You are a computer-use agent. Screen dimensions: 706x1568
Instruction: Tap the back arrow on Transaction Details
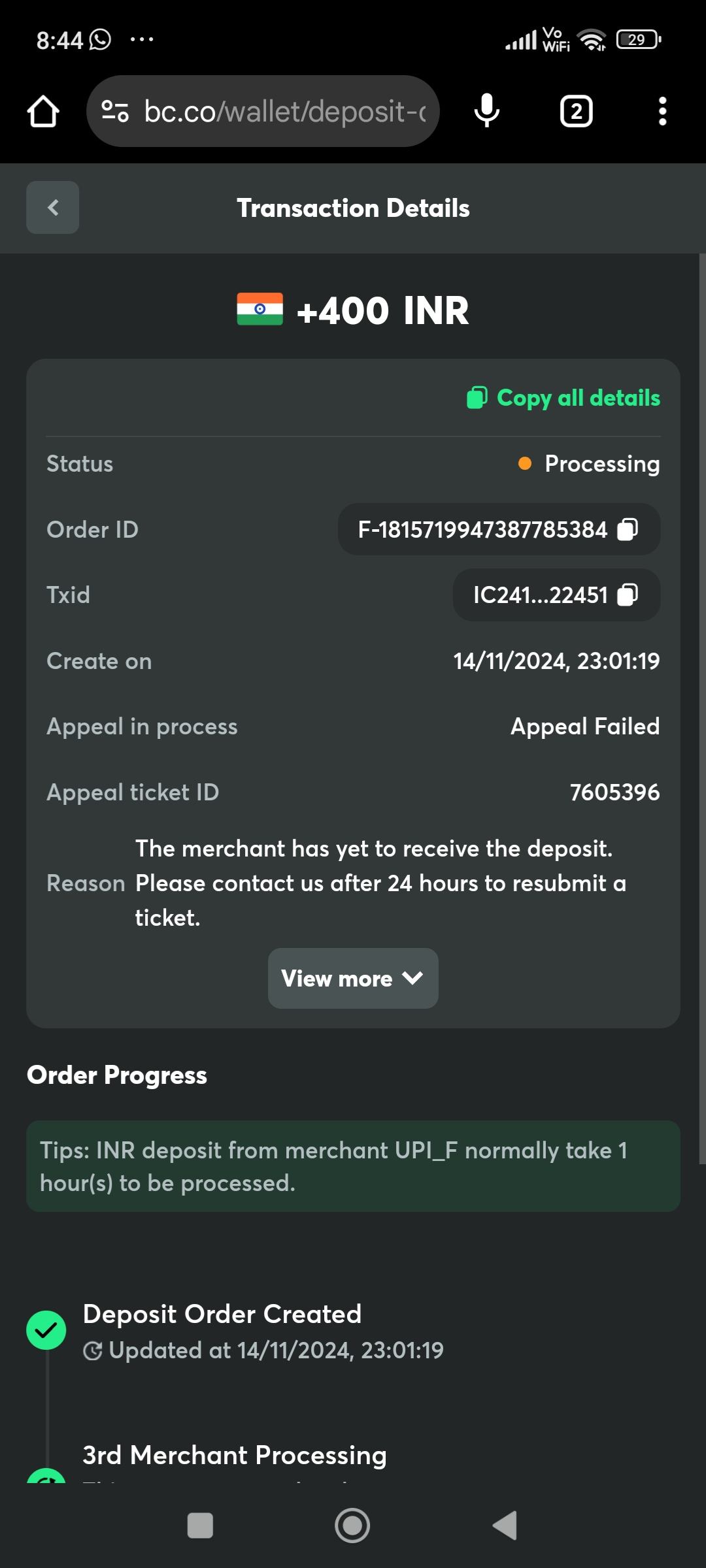(x=53, y=208)
